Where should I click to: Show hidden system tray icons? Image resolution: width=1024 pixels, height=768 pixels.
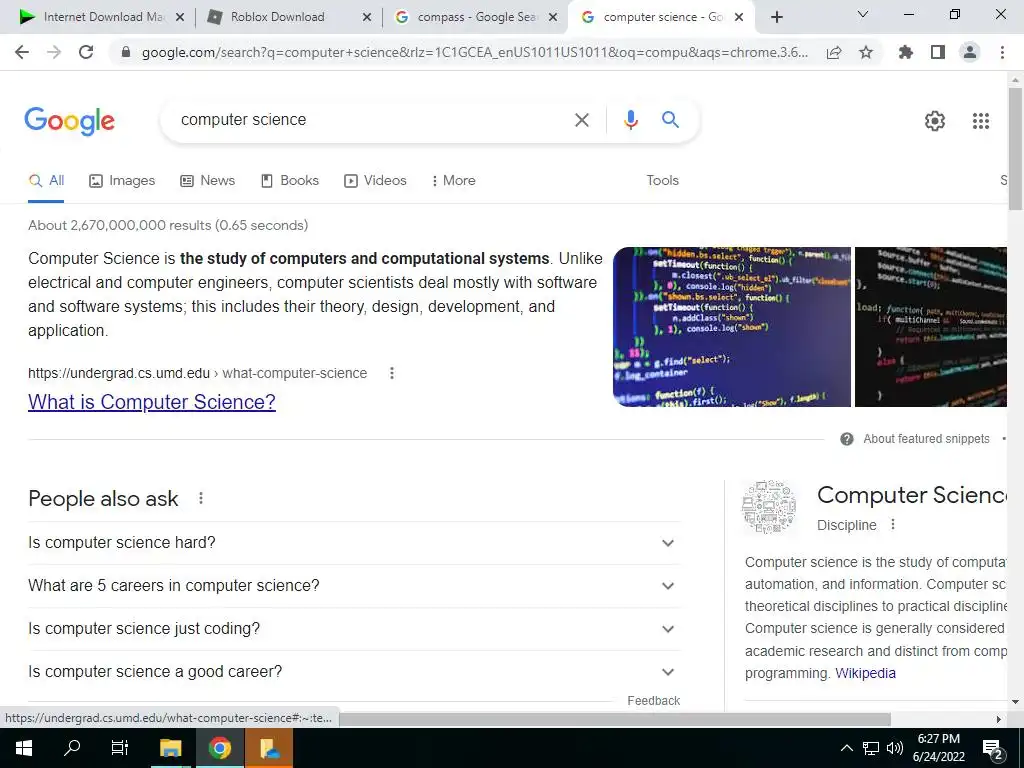coord(846,748)
